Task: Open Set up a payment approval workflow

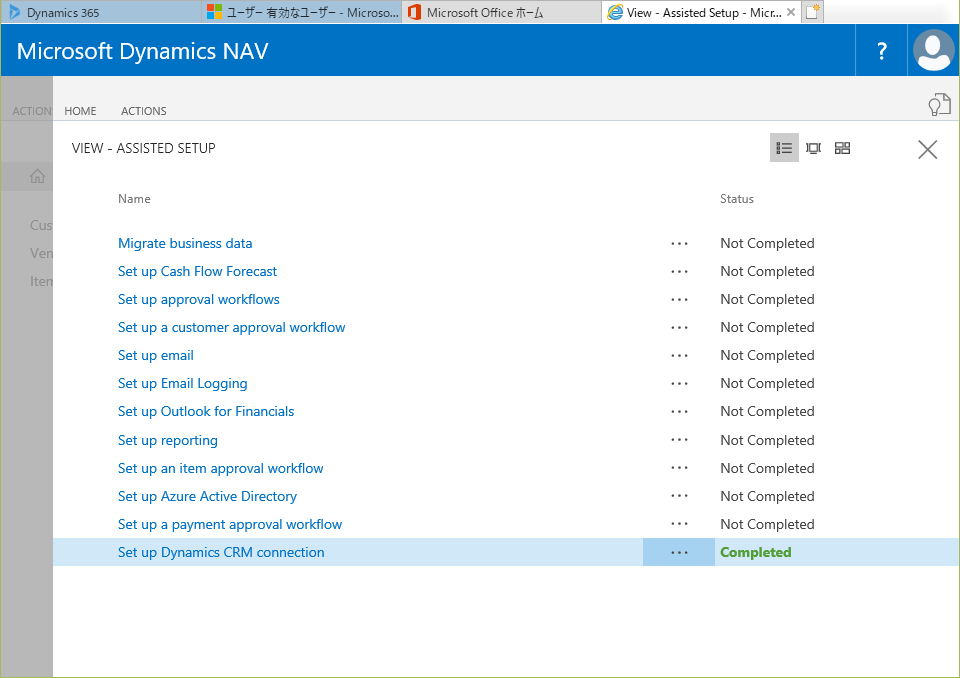Action: (230, 524)
